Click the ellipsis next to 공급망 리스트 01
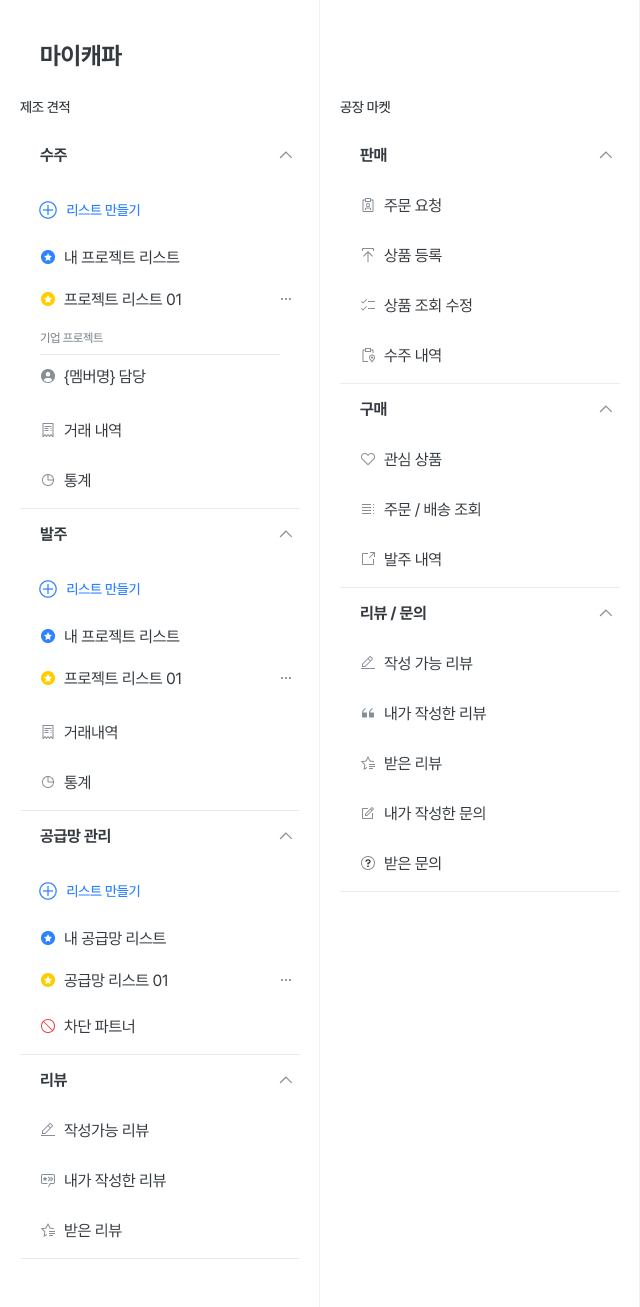The height and width of the screenshot is (1307, 640). [286, 980]
